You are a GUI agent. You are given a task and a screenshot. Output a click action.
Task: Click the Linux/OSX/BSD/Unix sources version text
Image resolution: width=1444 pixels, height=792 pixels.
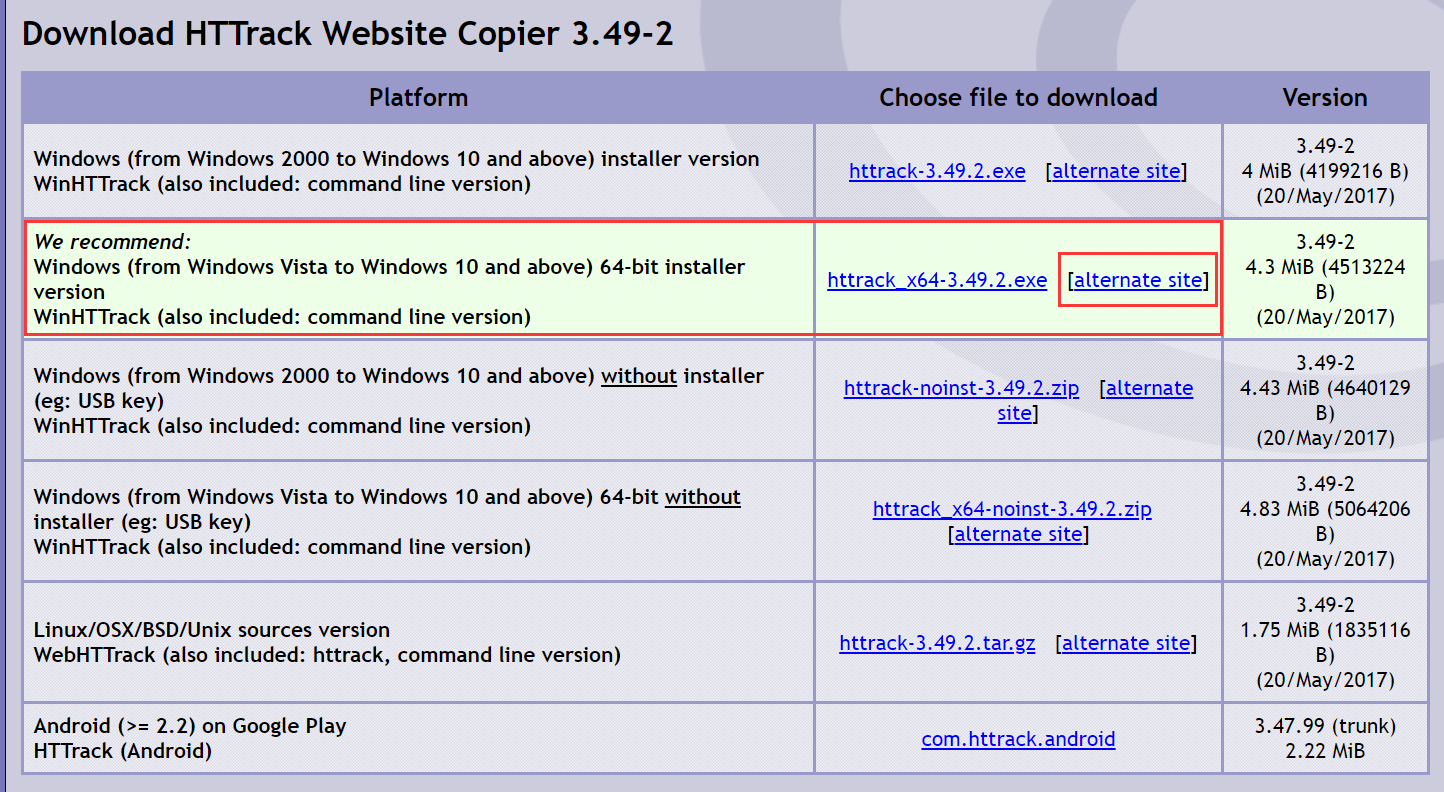[x=212, y=630]
